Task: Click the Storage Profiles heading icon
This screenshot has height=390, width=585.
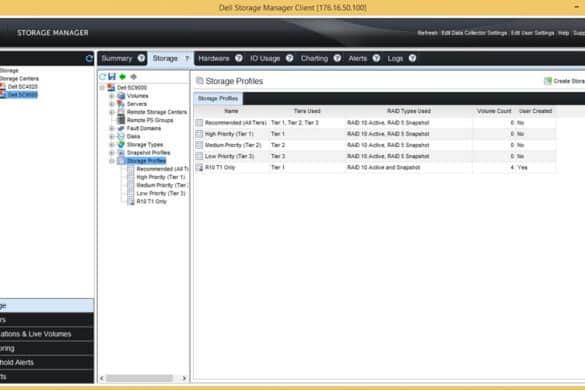Action: 200,81
